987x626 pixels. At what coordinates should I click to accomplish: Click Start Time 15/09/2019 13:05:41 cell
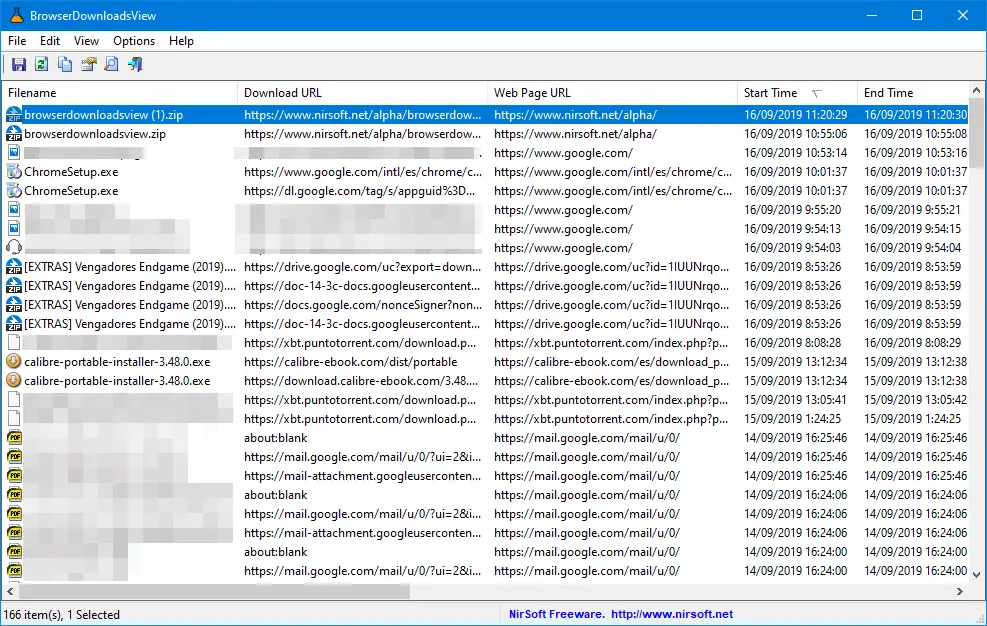point(795,399)
